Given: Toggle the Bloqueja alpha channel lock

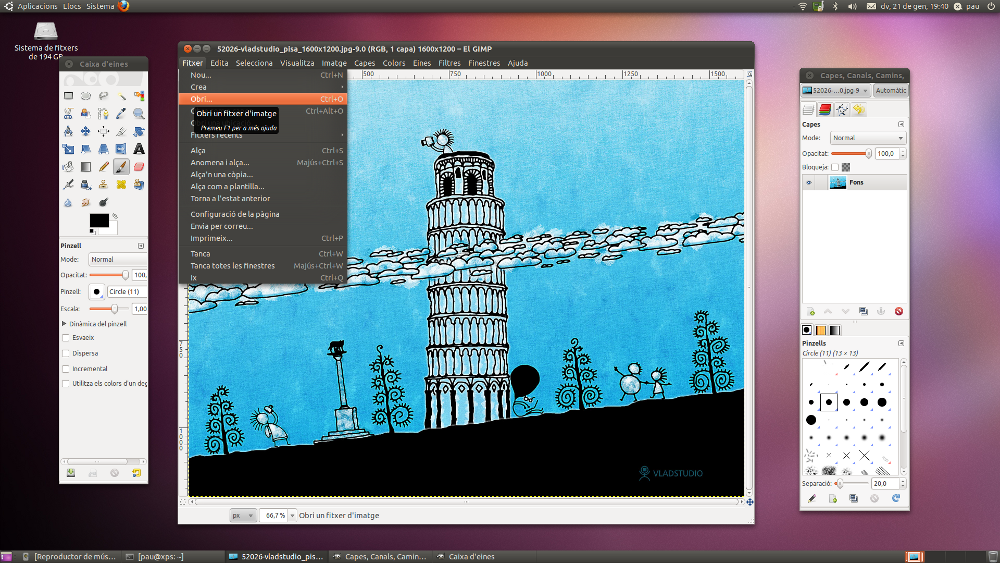Looking at the screenshot, I should (846, 167).
